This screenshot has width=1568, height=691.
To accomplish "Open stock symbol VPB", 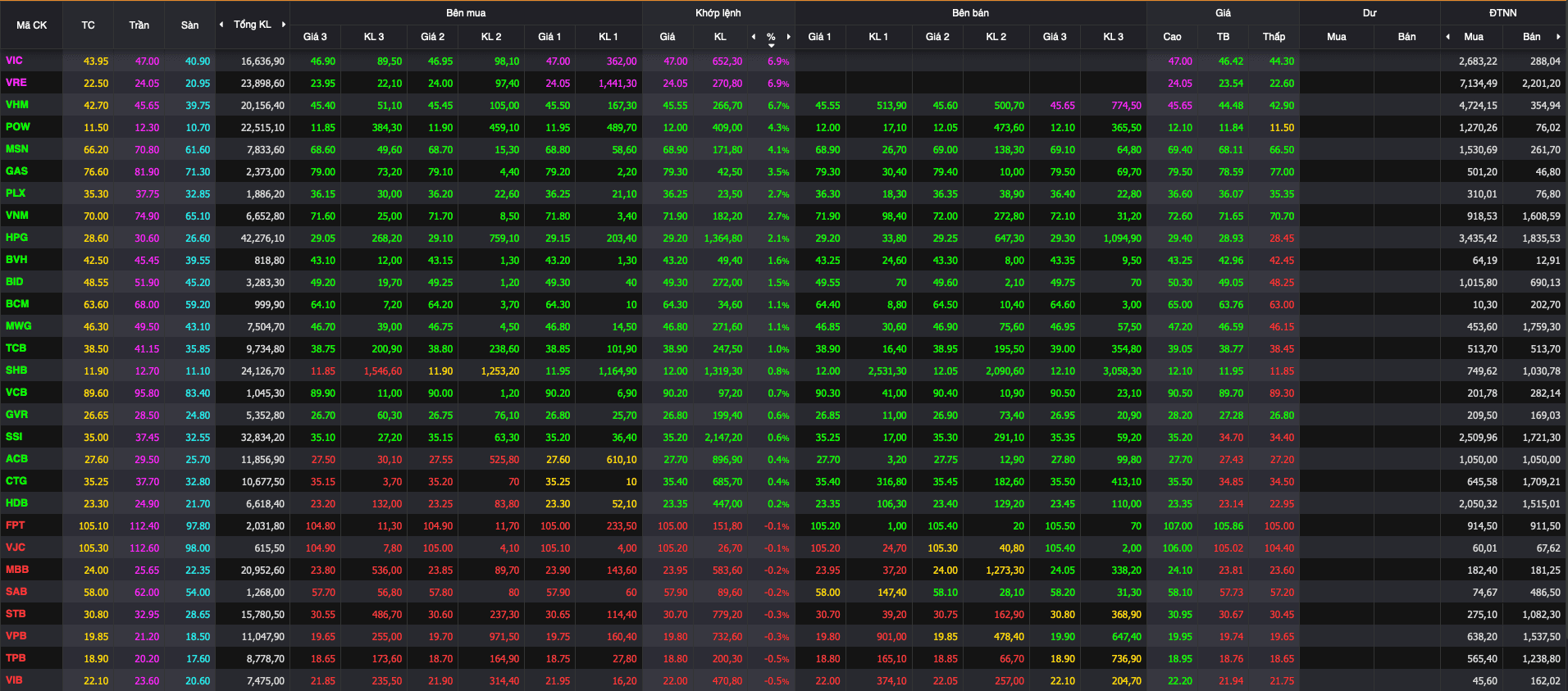I will (x=16, y=636).
